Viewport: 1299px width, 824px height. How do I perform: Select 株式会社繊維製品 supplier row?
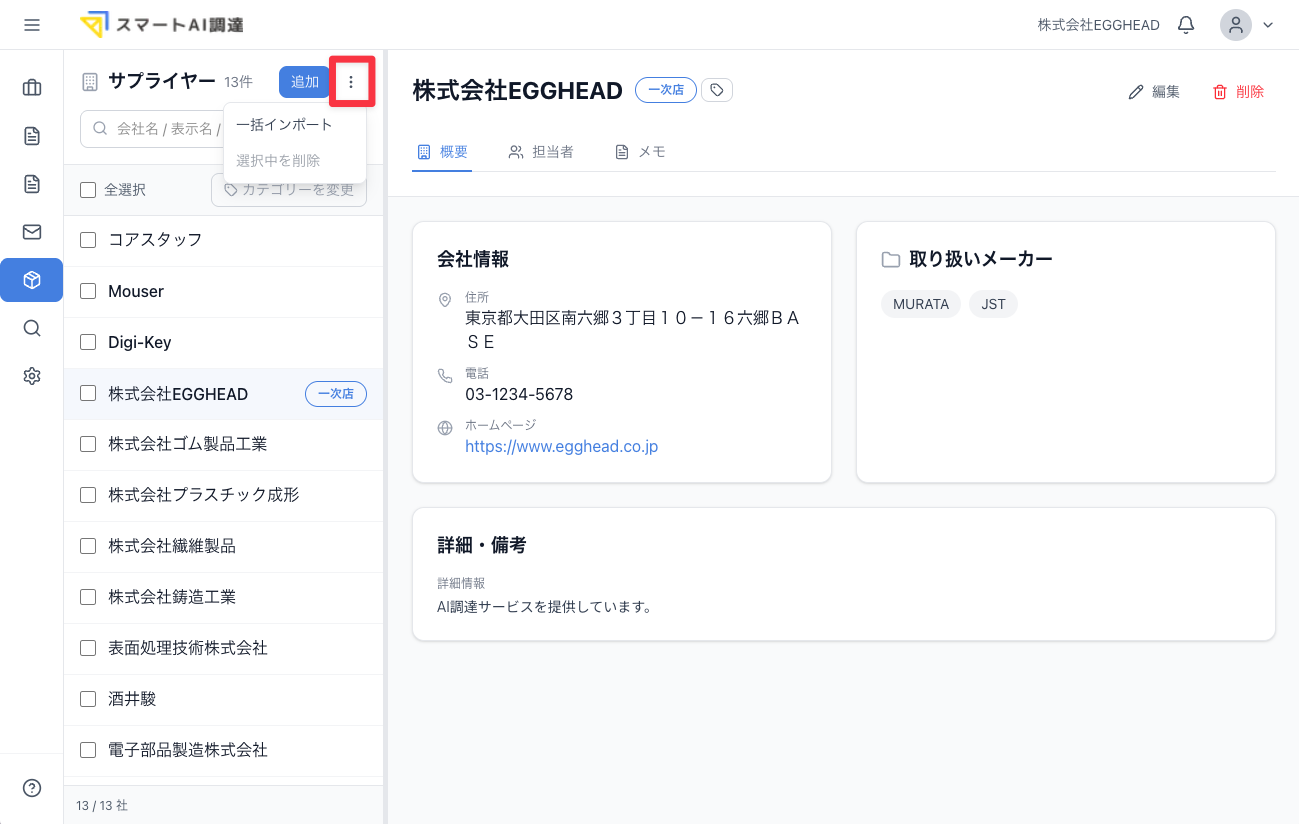tap(224, 546)
